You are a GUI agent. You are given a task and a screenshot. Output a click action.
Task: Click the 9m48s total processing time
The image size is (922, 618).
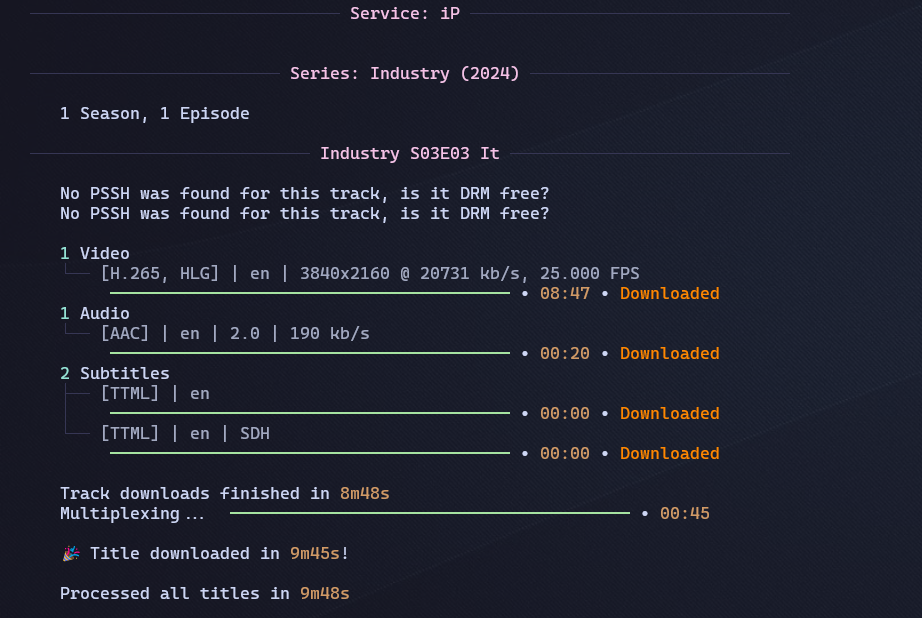pyautogui.click(x=324, y=593)
